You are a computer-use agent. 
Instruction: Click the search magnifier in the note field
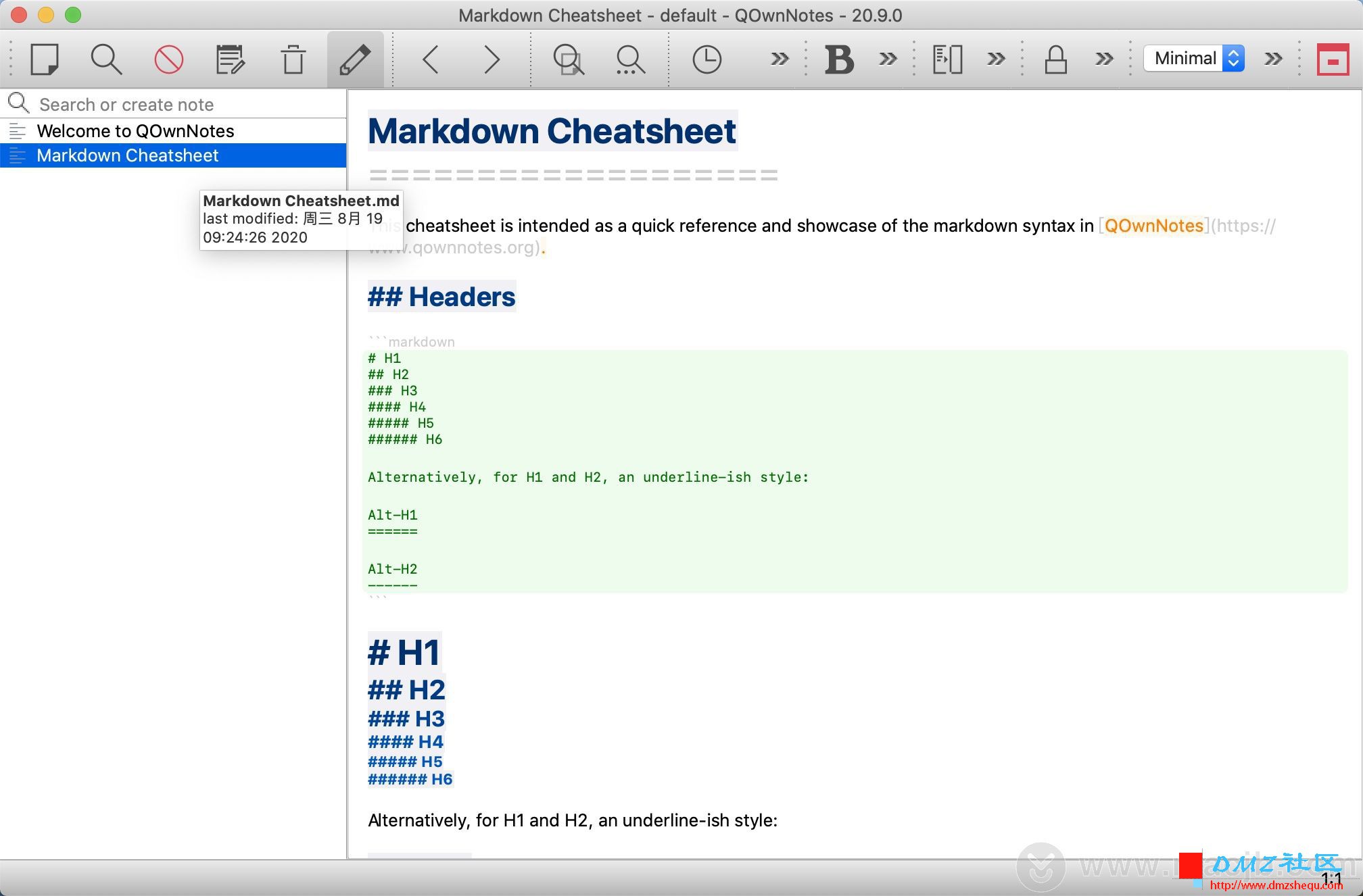tap(18, 103)
